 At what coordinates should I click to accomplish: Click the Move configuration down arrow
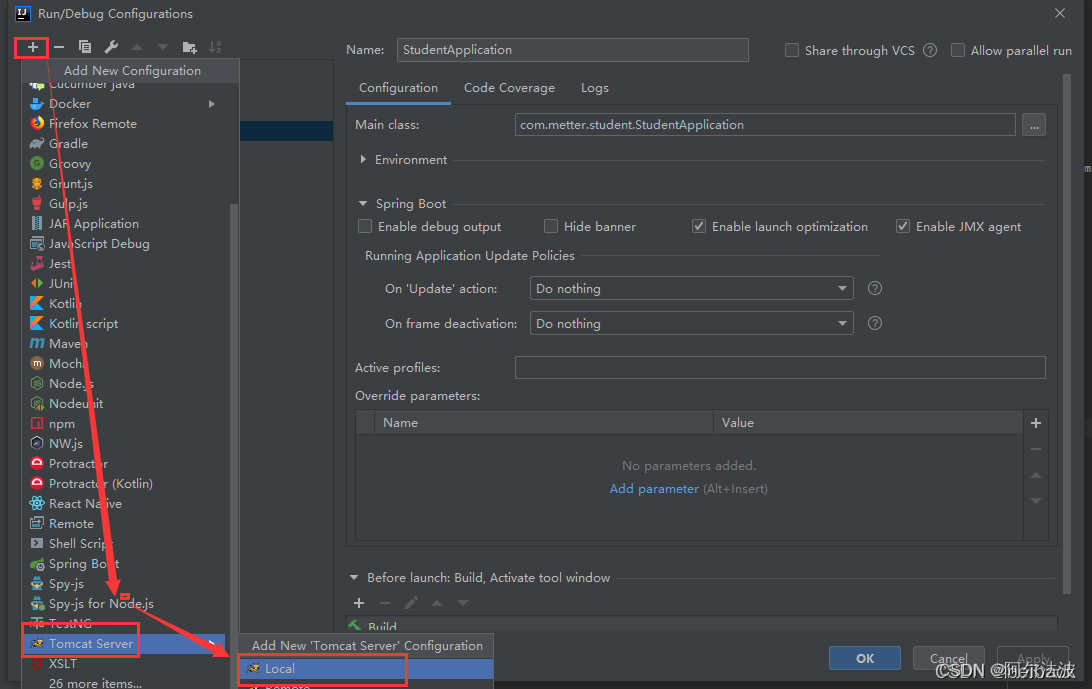pyautogui.click(x=163, y=47)
